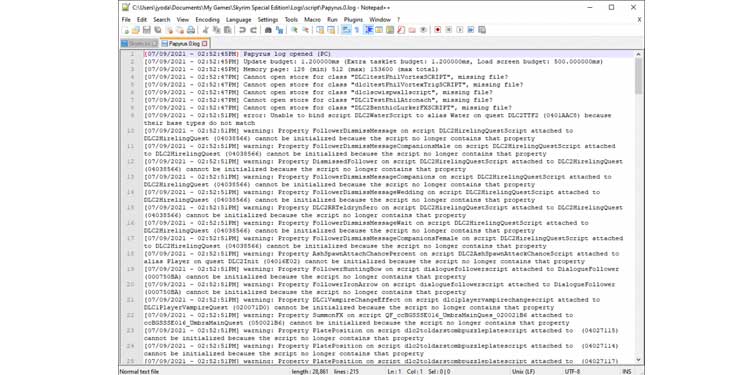Screen dimensions: 750x375
Task: Play back recorded macro icon
Action: click(x=460, y=30)
